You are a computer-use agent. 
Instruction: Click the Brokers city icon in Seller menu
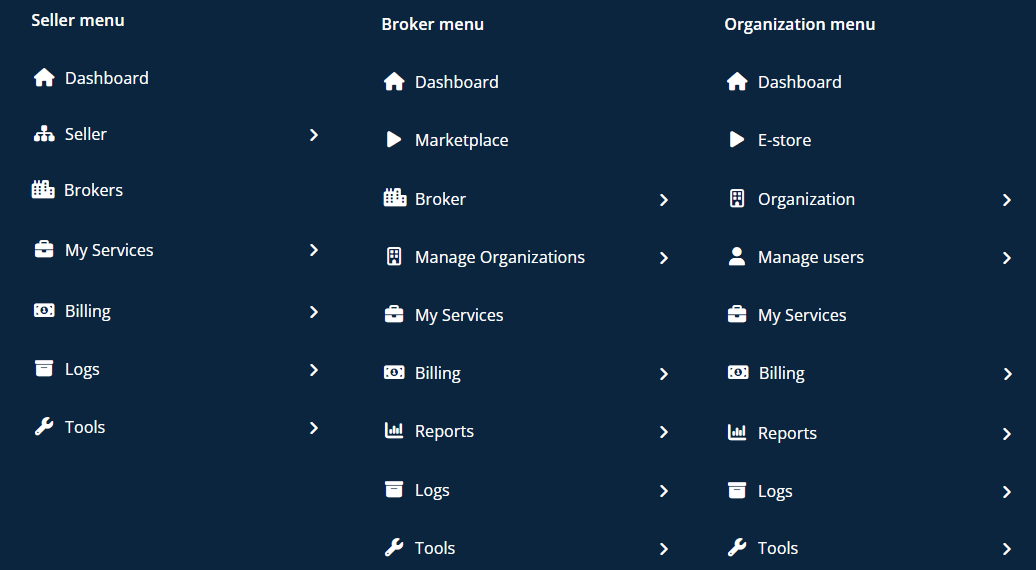pos(43,190)
